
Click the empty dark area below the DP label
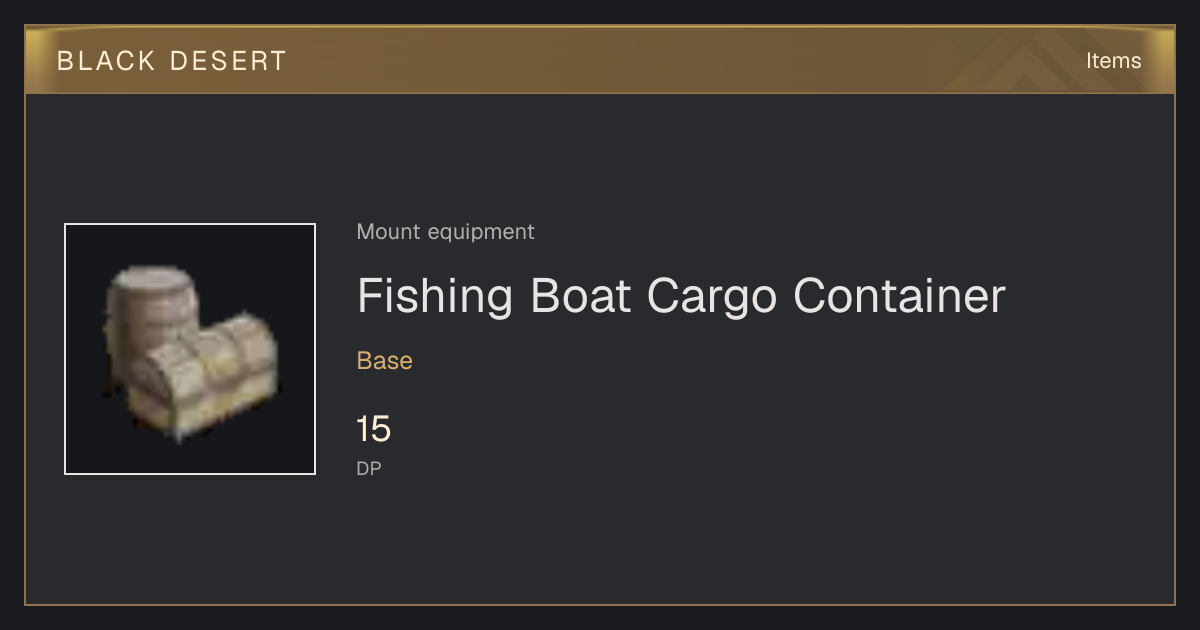600,545
